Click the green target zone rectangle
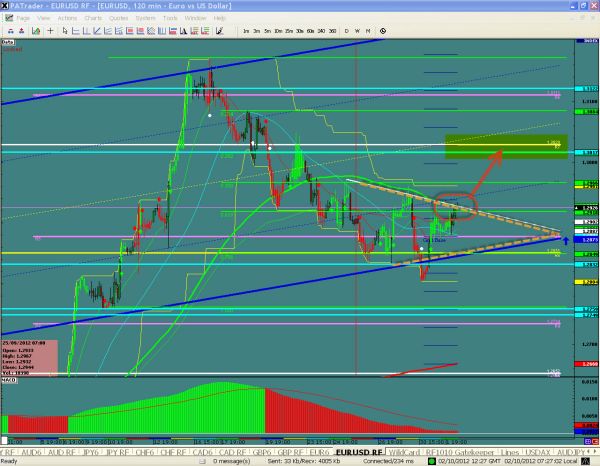 (506, 148)
